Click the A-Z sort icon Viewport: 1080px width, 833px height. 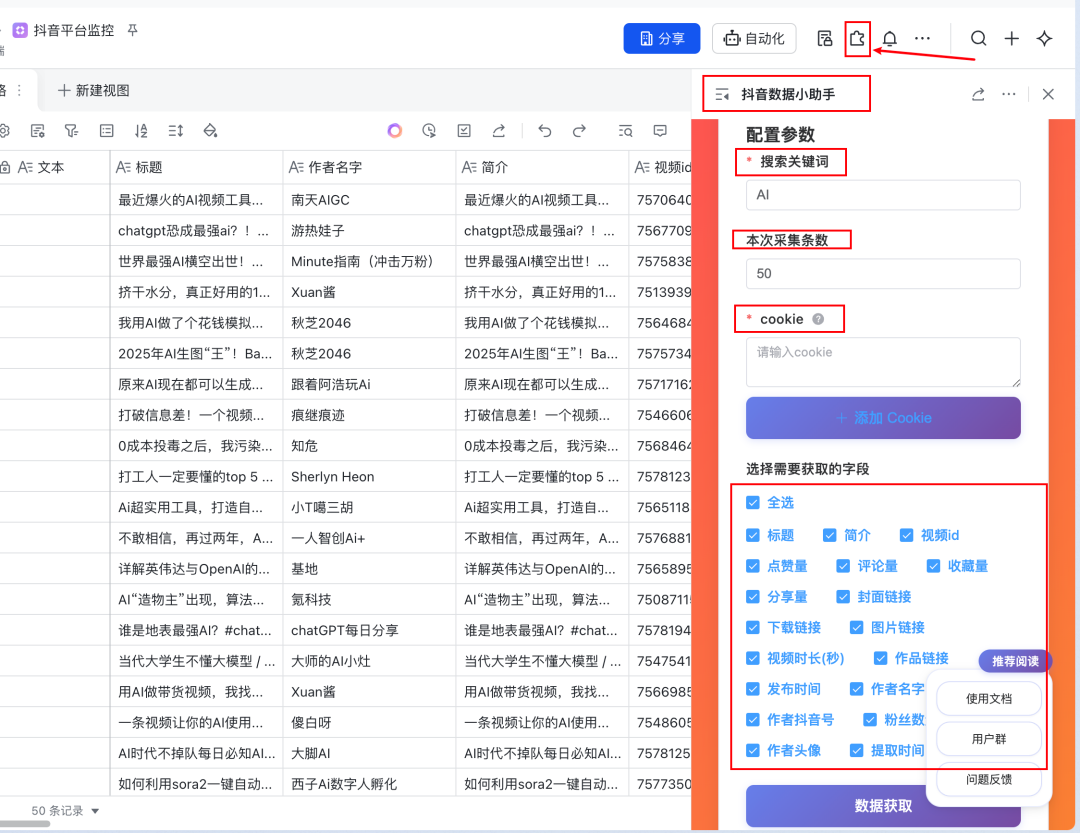point(141,131)
